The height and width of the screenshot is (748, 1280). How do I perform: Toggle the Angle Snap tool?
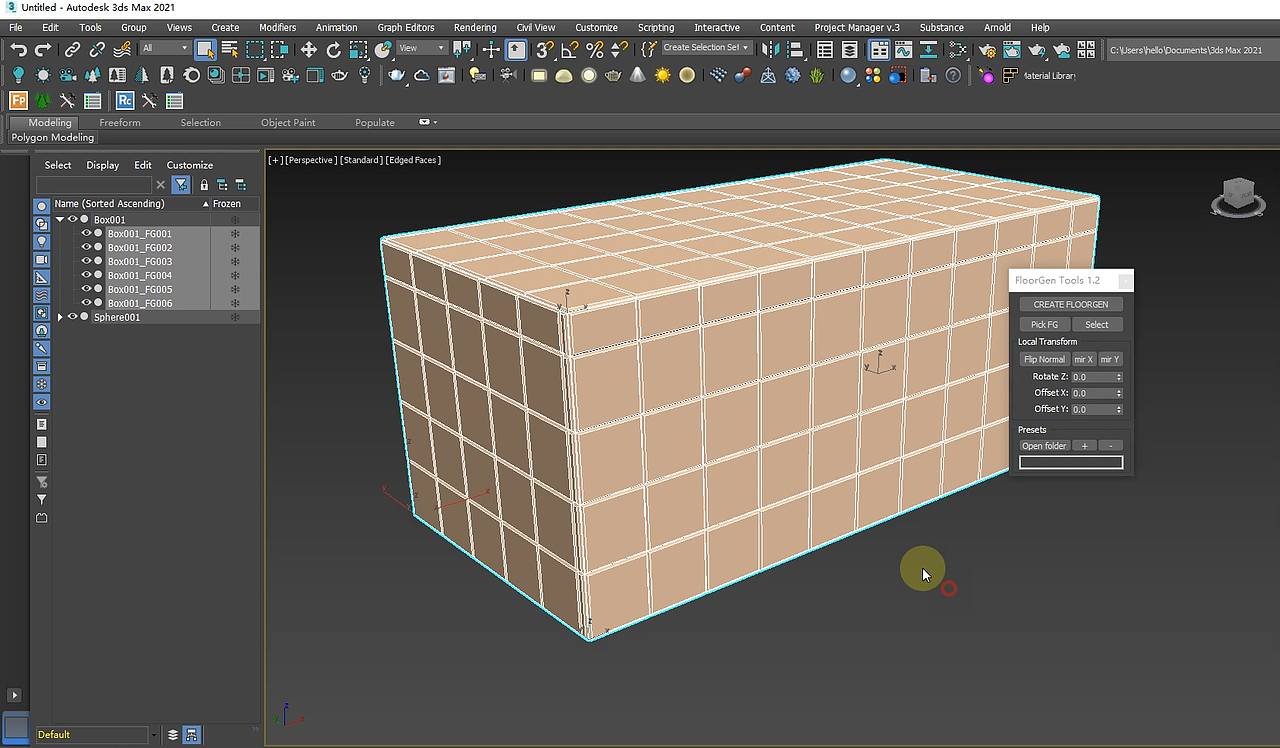(x=570, y=49)
